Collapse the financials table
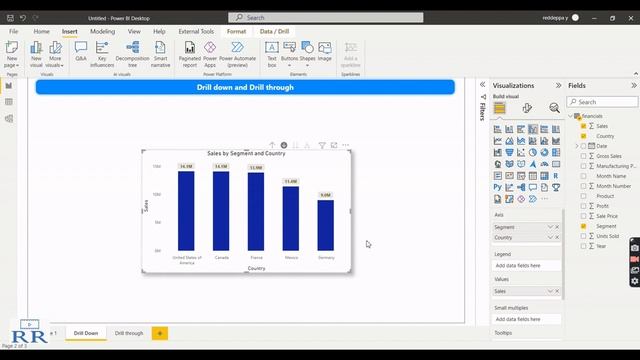The width and height of the screenshot is (640, 360). tap(571, 116)
